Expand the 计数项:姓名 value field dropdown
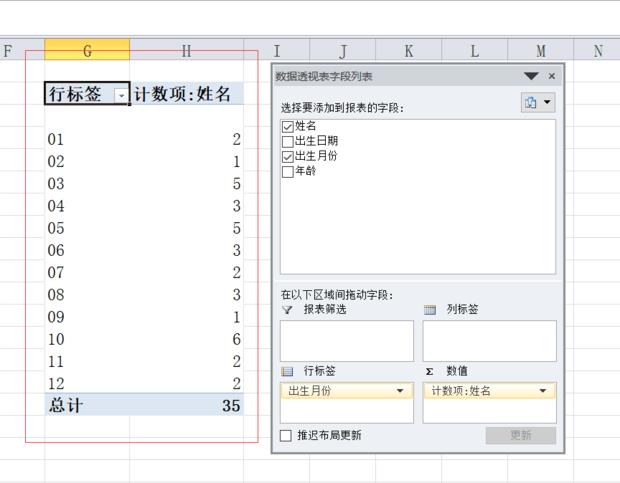 pyautogui.click(x=544, y=391)
